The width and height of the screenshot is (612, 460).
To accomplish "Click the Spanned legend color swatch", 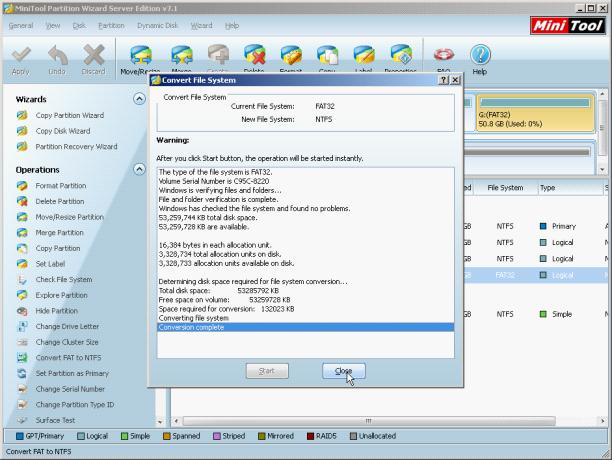I will [x=167, y=436].
